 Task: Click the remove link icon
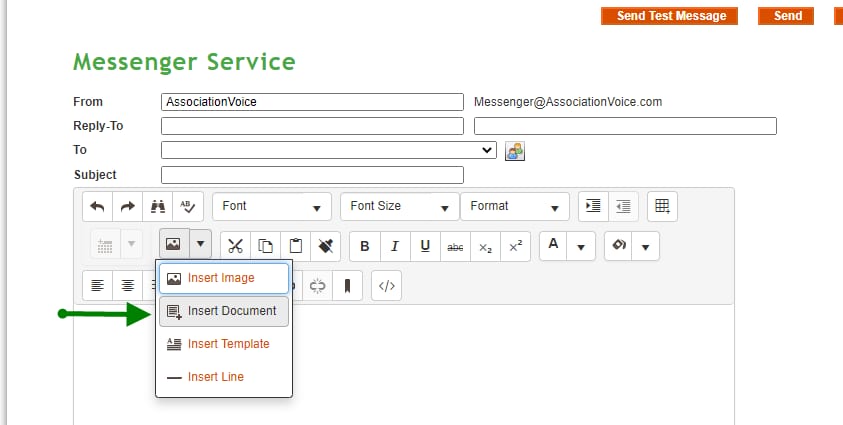317,285
